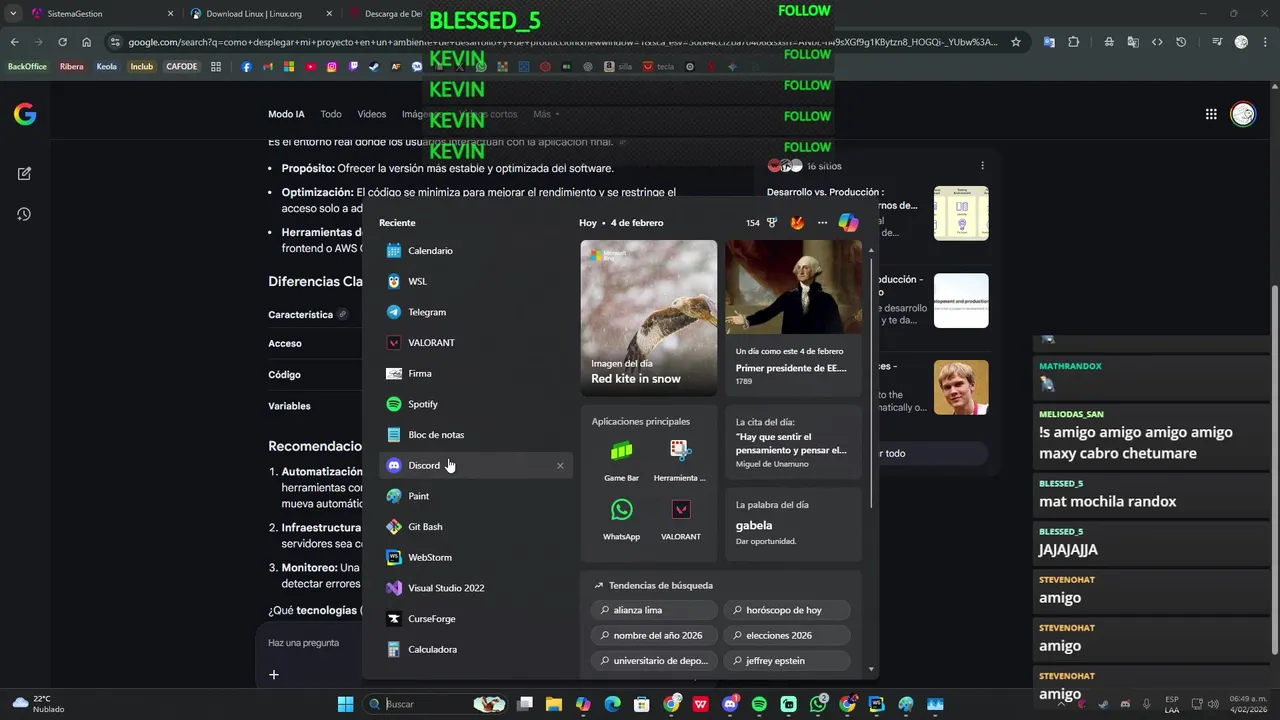Open Firma from recent apps
1280x720 pixels.
pyautogui.click(x=475, y=374)
